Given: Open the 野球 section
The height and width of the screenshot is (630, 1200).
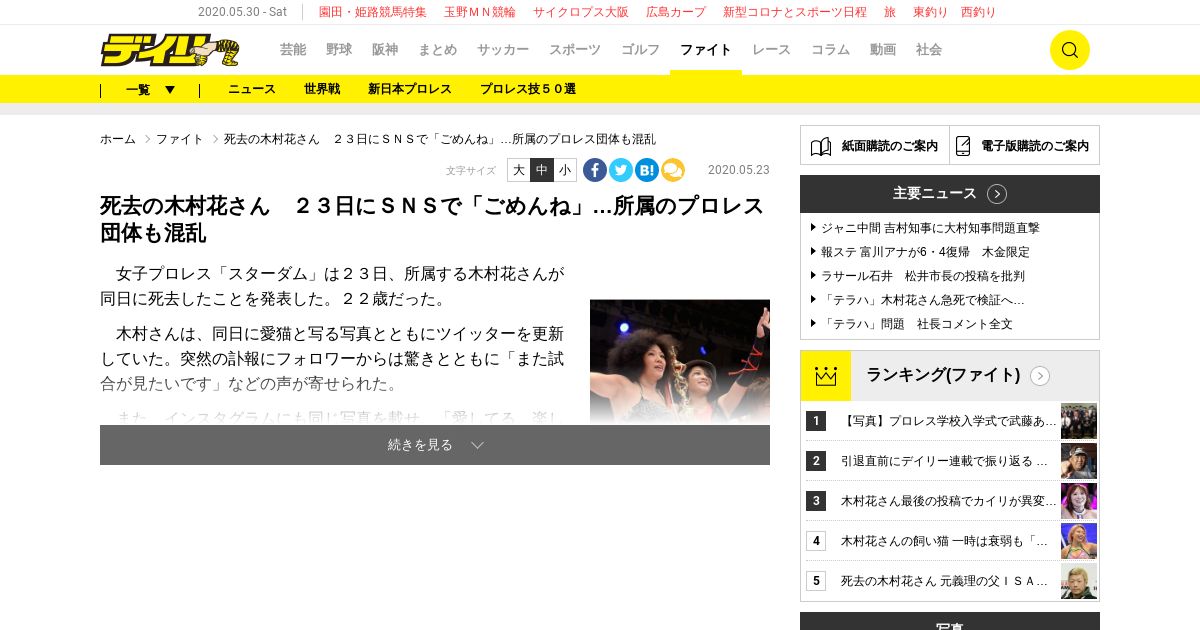Looking at the screenshot, I should [x=339, y=50].
